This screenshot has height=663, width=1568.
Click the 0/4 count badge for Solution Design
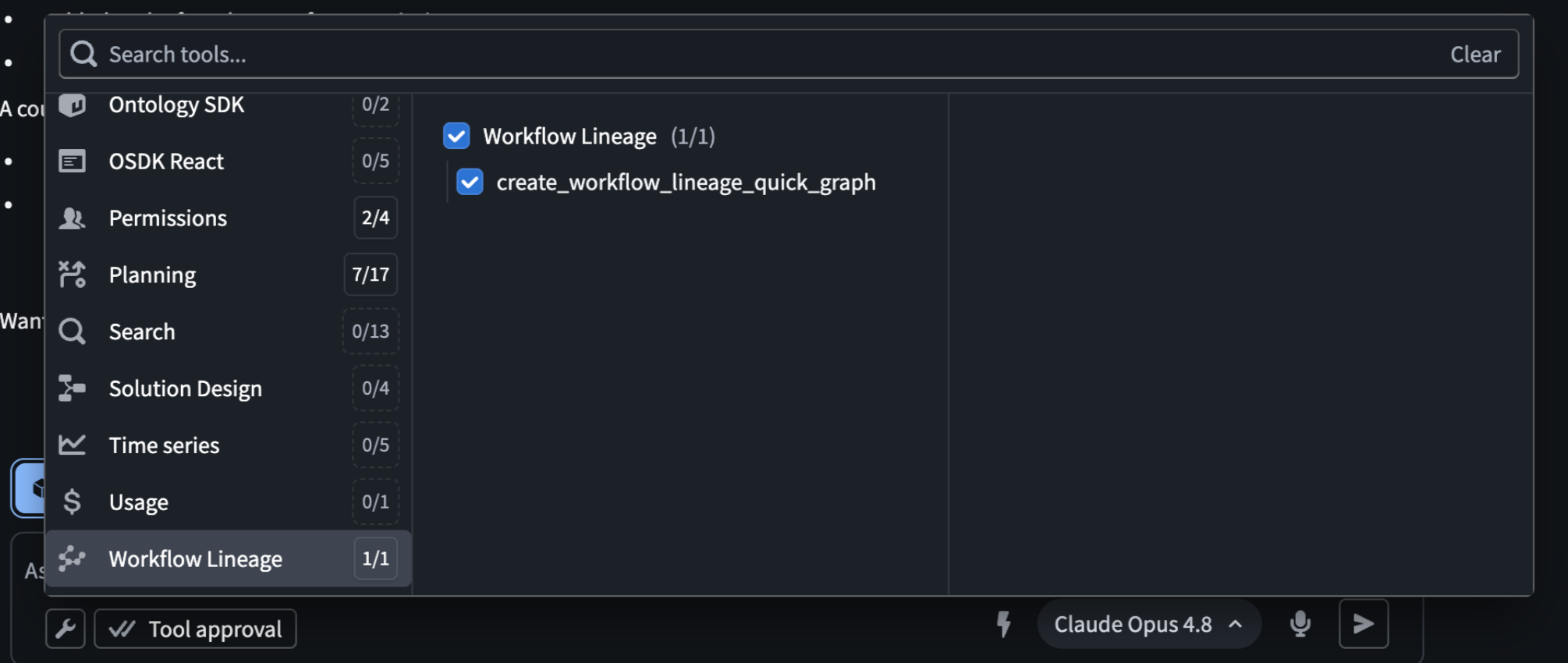pyautogui.click(x=375, y=388)
